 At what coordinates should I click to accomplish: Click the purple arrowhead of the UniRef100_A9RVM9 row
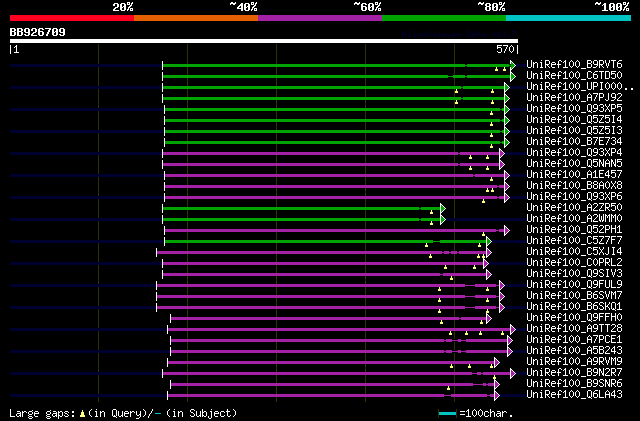pyautogui.click(x=497, y=363)
